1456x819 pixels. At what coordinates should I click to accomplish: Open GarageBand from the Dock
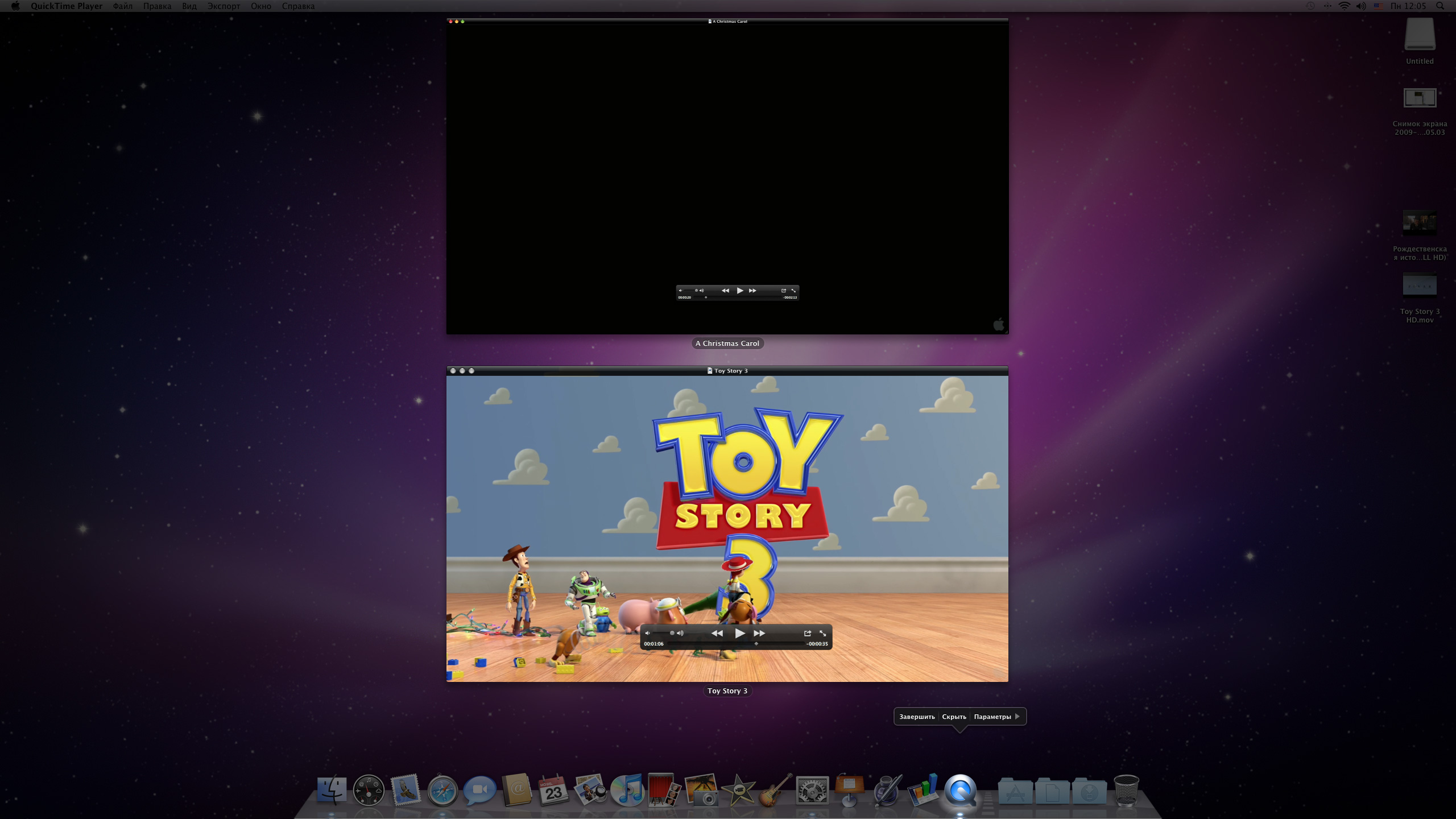click(x=775, y=789)
